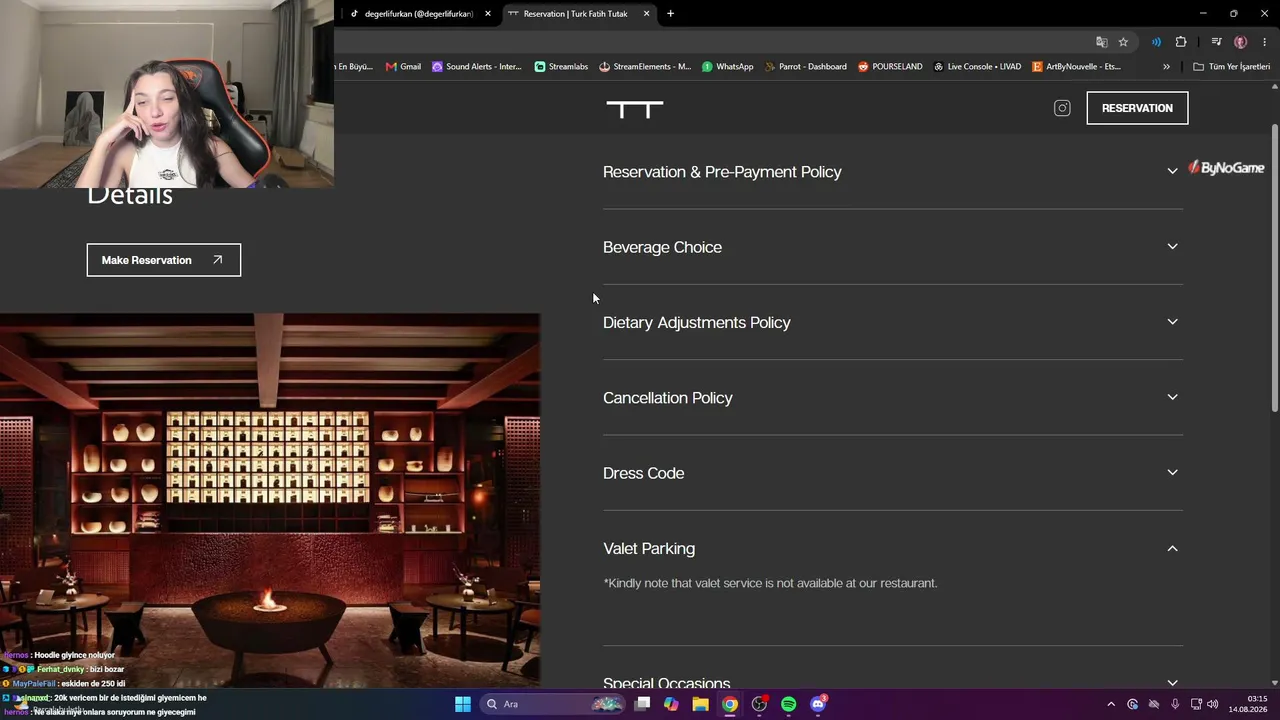Open the Chrome profile avatar
This screenshot has height=720, width=1280.
point(1241,42)
